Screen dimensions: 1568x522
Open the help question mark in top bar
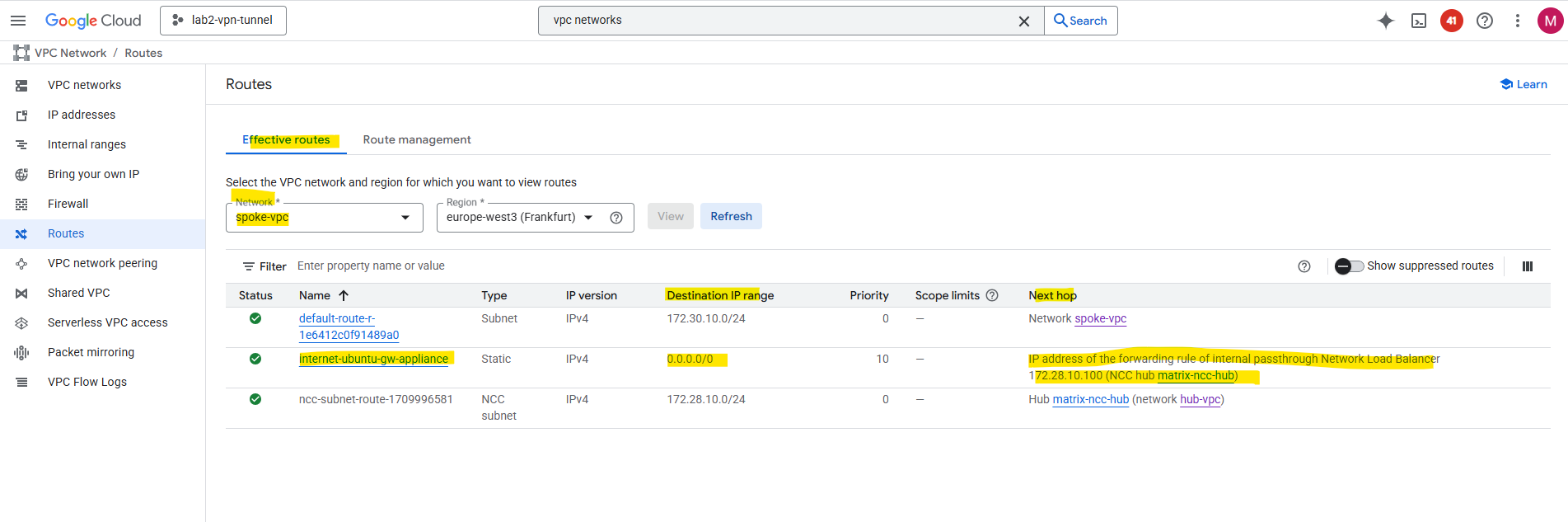[1484, 21]
